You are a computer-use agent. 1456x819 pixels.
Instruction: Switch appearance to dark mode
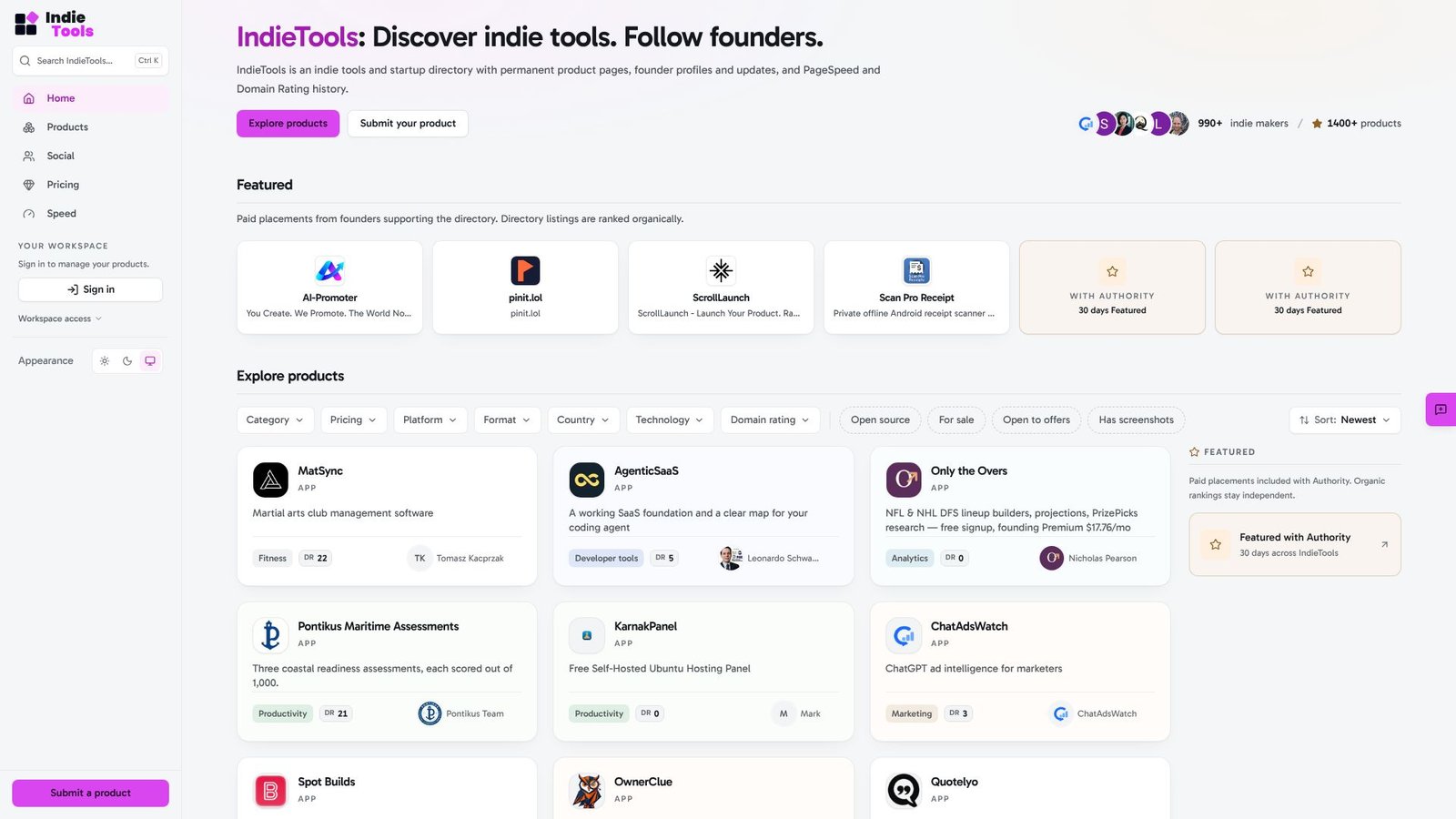pos(127,361)
